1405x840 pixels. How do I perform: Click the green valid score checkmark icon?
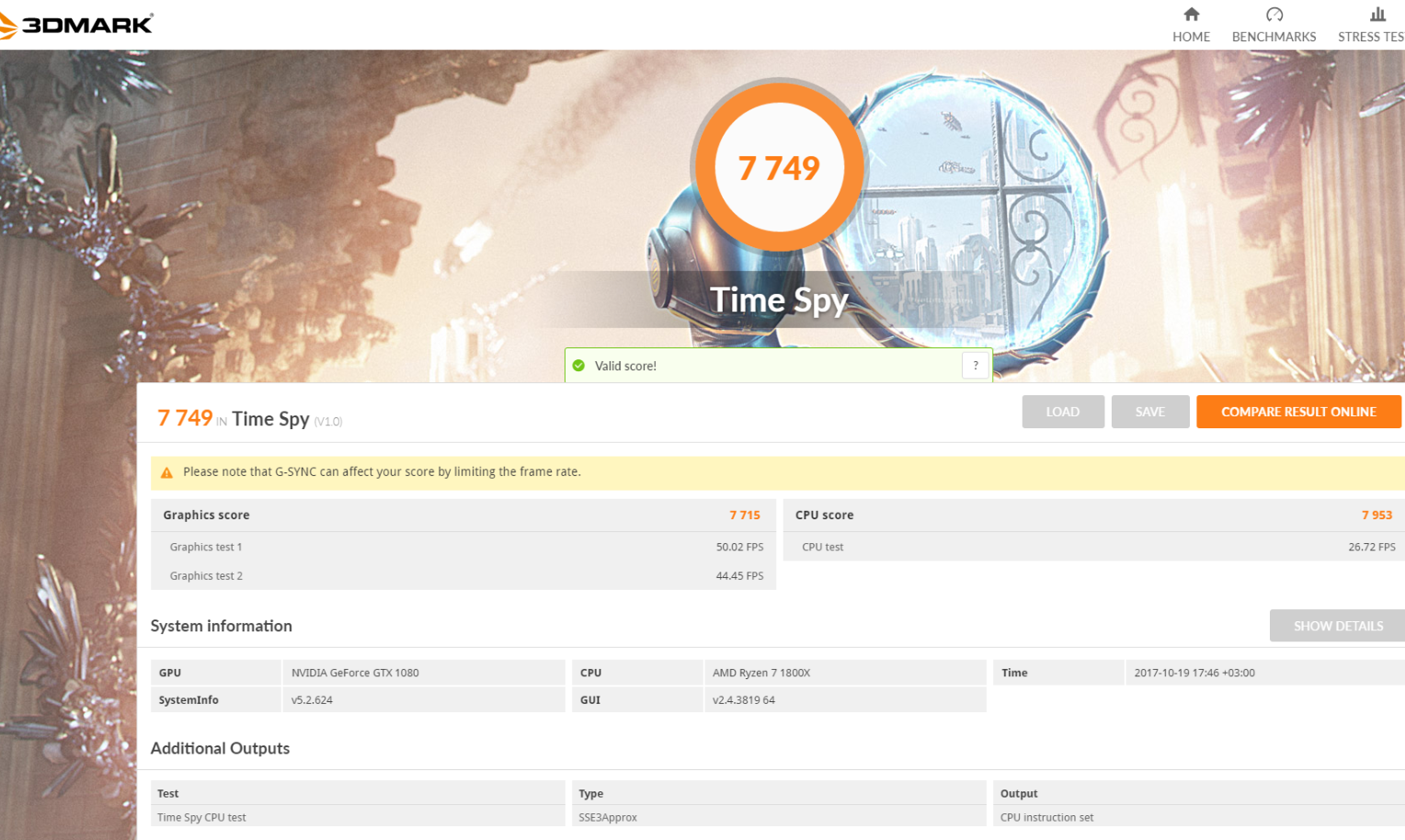pos(578,366)
